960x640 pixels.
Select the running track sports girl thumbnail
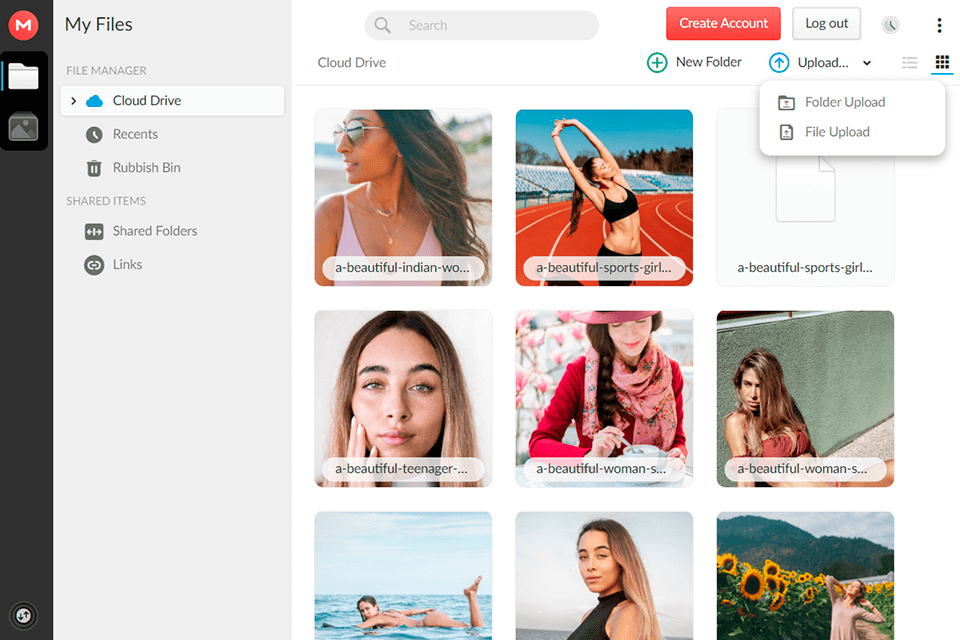(604, 198)
